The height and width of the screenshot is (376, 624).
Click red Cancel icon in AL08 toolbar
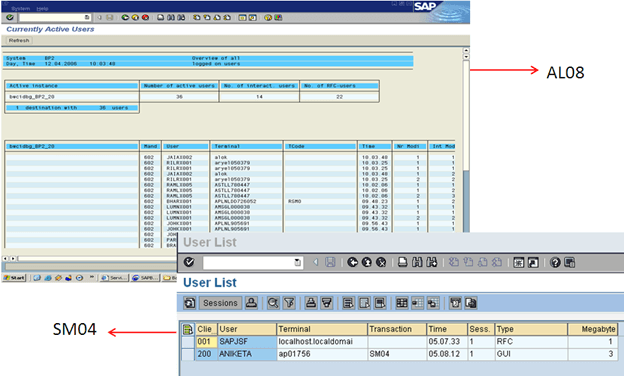145,18
